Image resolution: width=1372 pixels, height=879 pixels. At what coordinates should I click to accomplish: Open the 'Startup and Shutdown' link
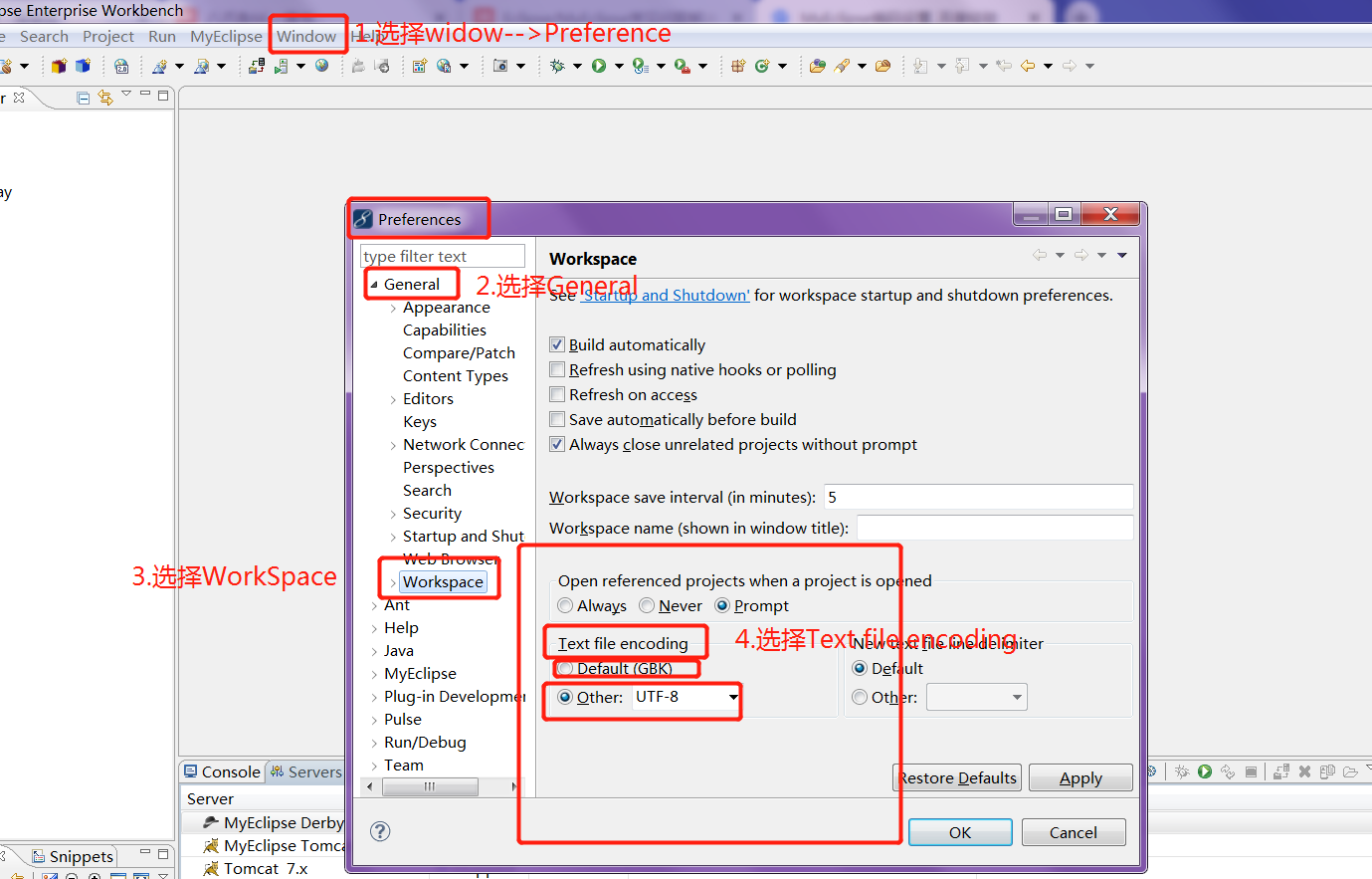click(666, 295)
